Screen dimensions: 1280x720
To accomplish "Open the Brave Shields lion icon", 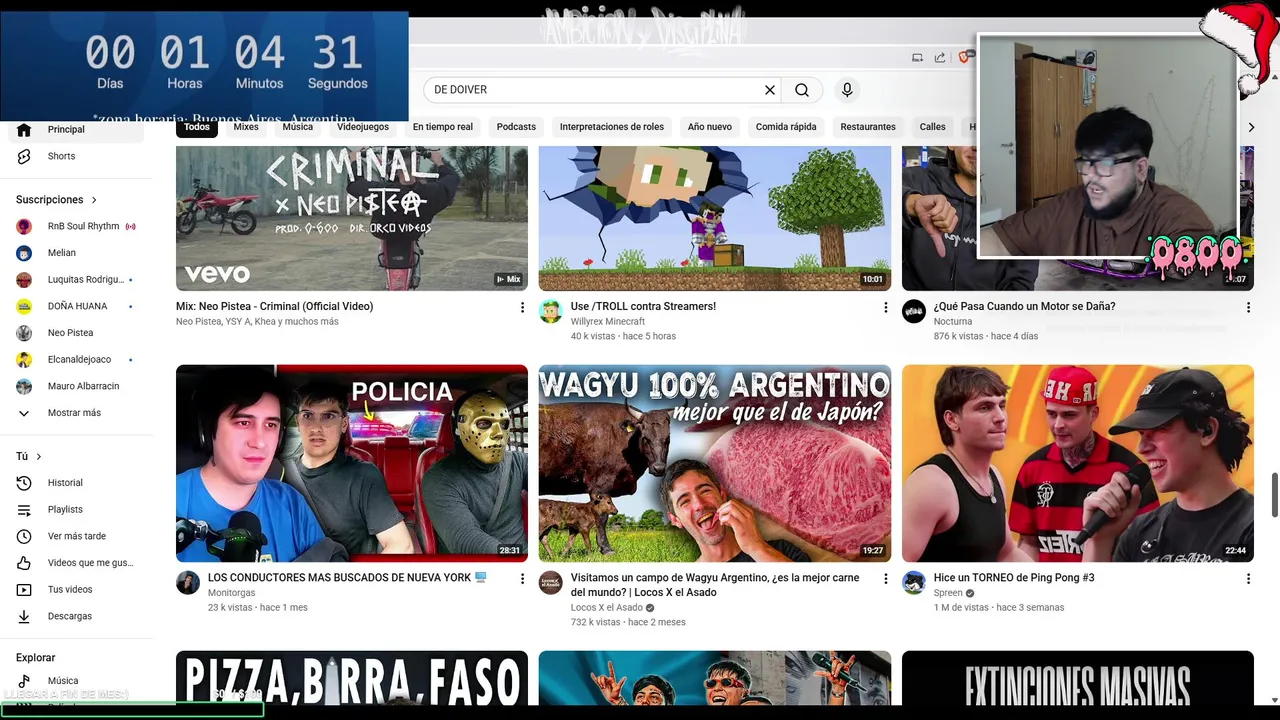I will (x=963, y=58).
